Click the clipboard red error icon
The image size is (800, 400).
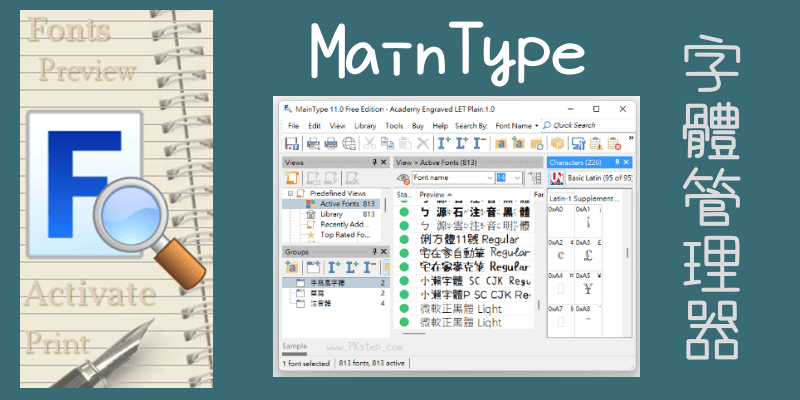tap(614, 143)
